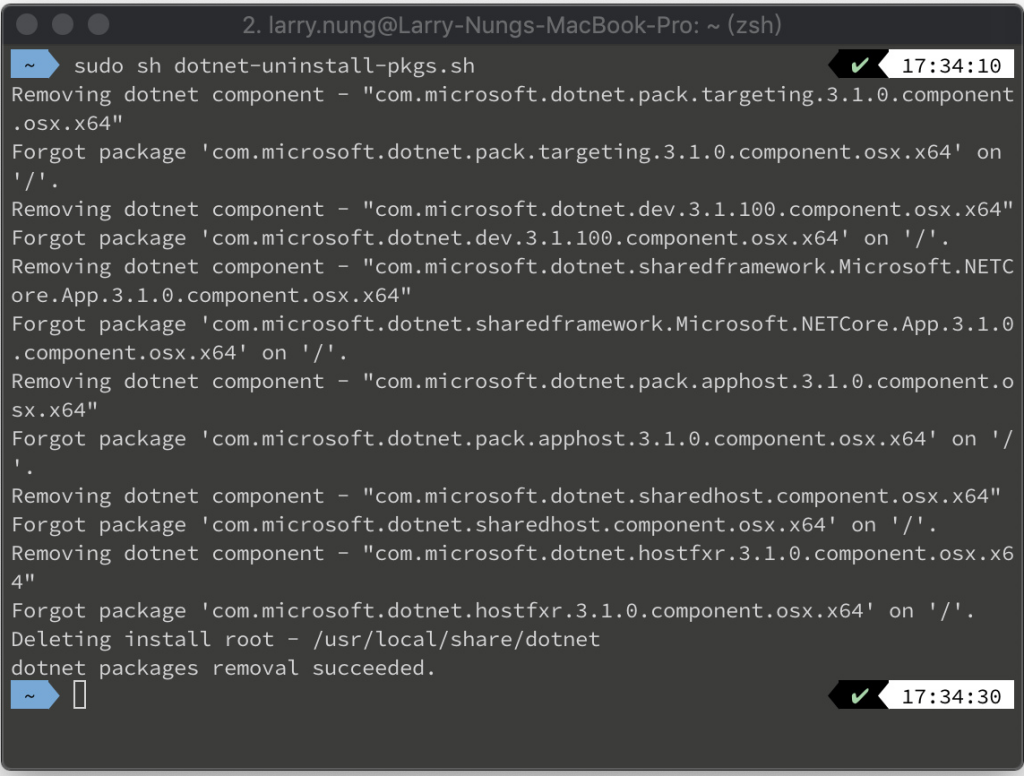Click the 17:34:10 timestamp
This screenshot has height=776, width=1024.
coord(951,66)
